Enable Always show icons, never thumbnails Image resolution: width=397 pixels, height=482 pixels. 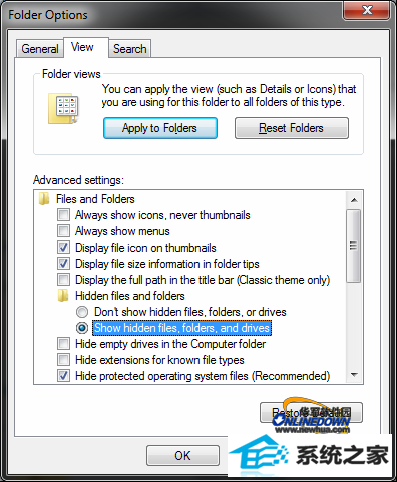point(63,215)
